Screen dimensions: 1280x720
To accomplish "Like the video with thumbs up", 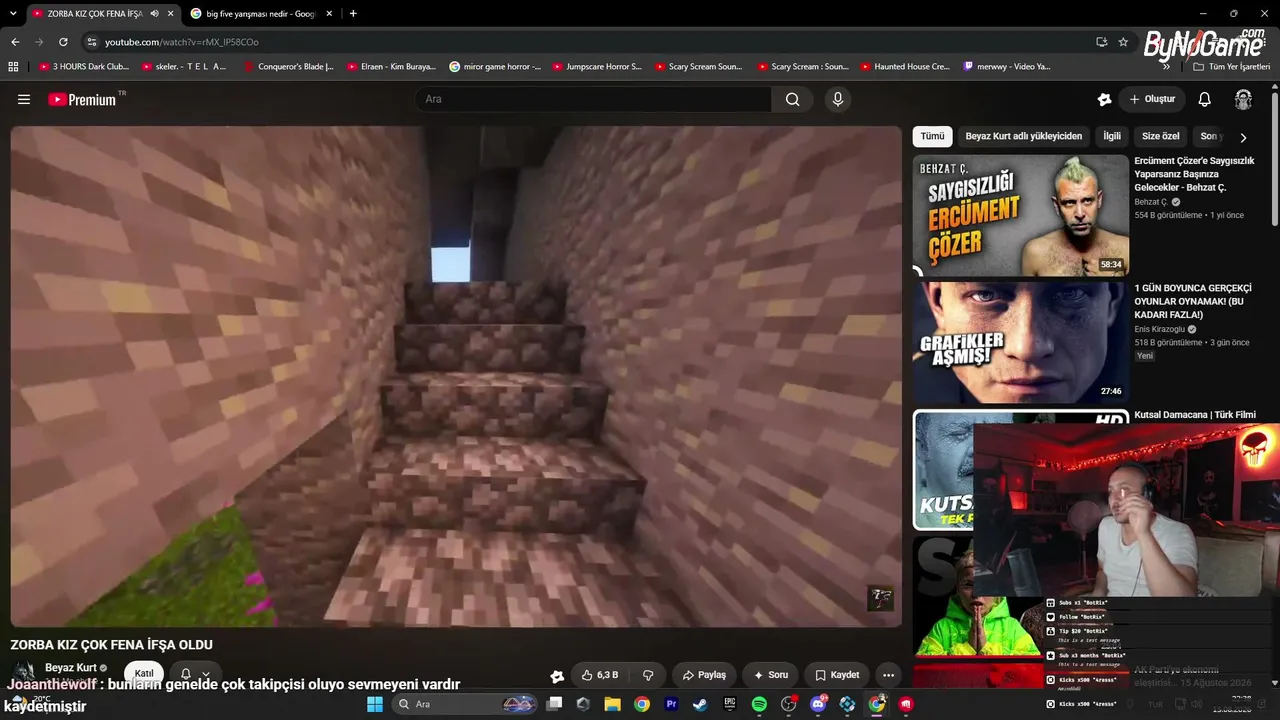I will [600, 675].
